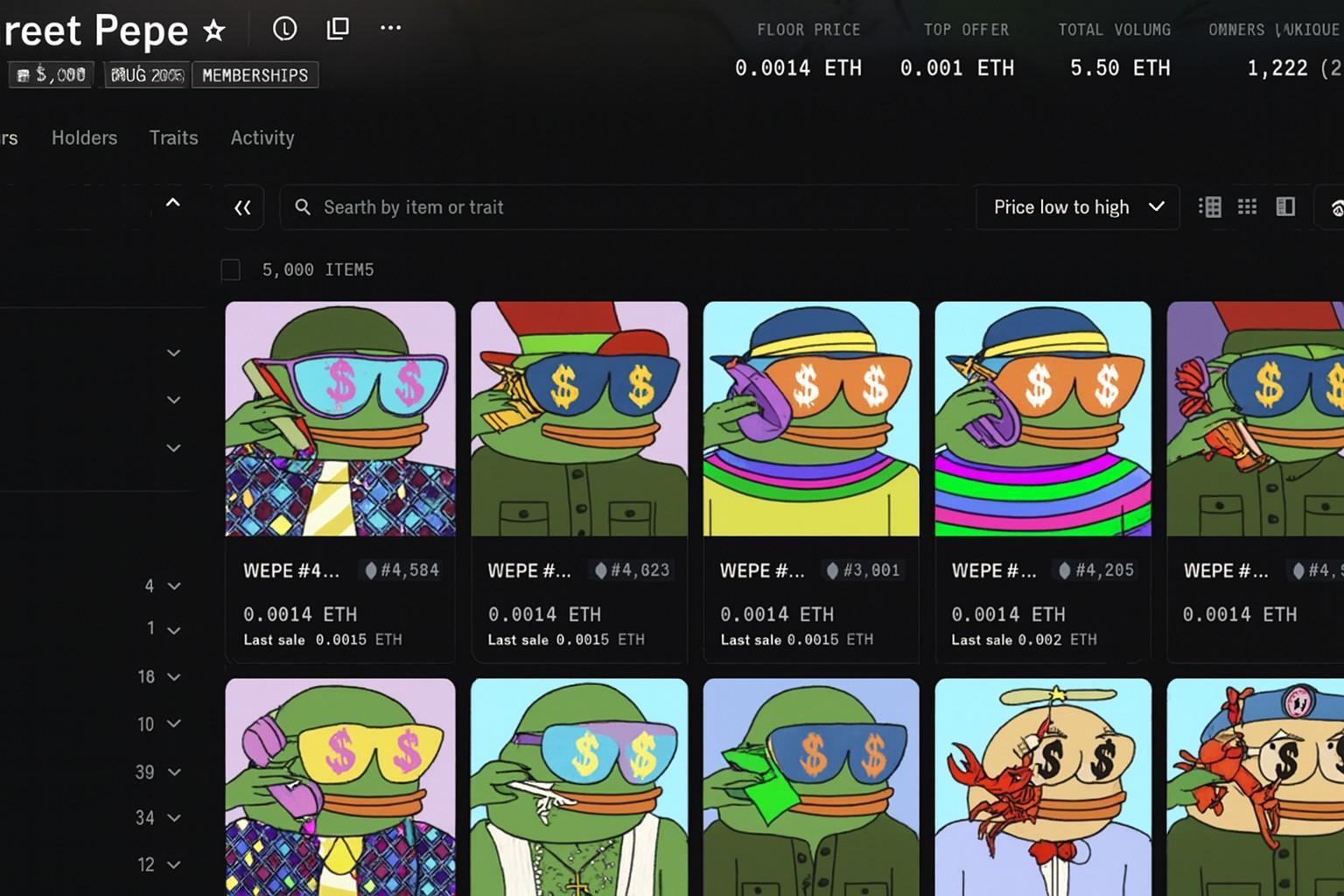Open the frog thumbnail with yellow glasses and pink phone
This screenshot has height=896, width=1344.
pos(340,787)
